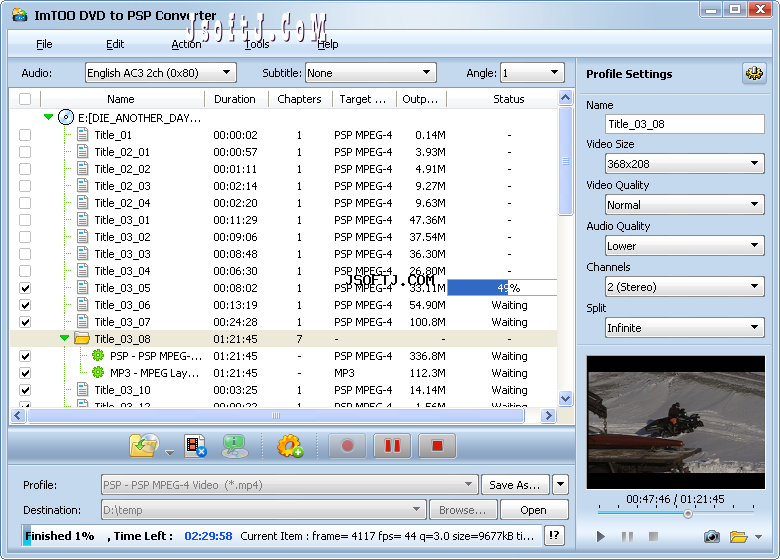Click the gear icon of PSP - PSP MPEG profile row
The image size is (780, 560).
pos(98,356)
